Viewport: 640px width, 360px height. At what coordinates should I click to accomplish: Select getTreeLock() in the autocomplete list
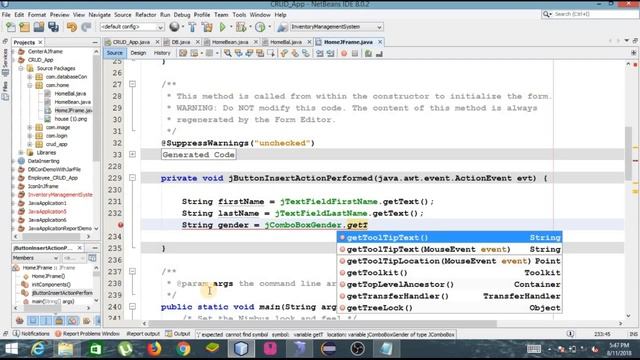coord(449,308)
